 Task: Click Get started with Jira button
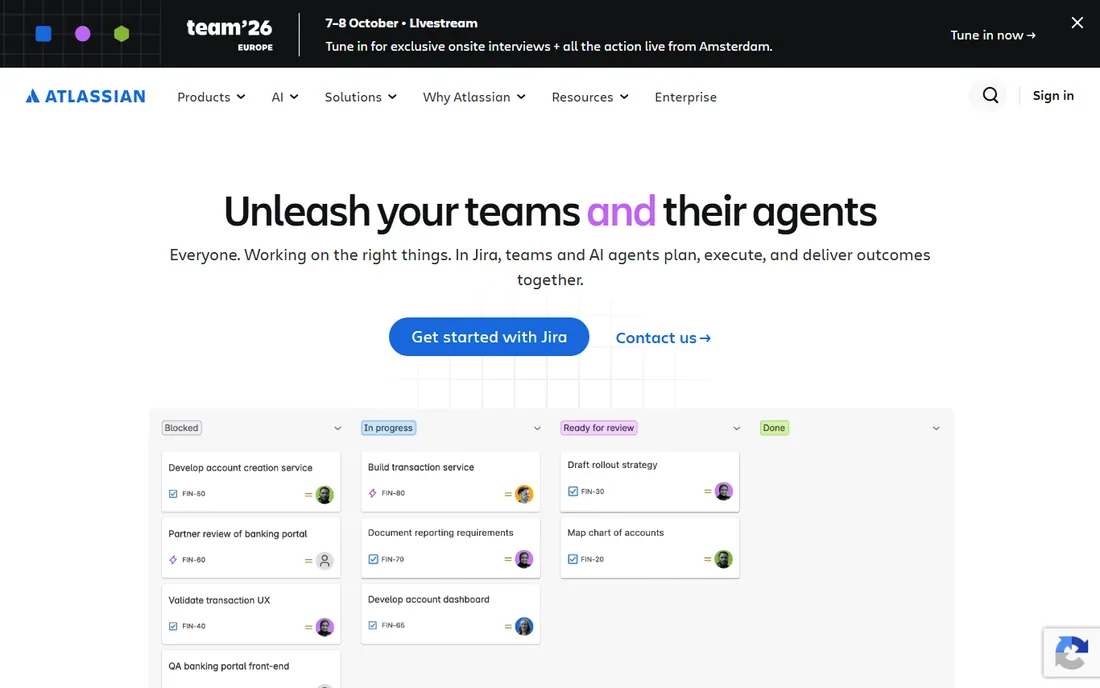tap(489, 337)
